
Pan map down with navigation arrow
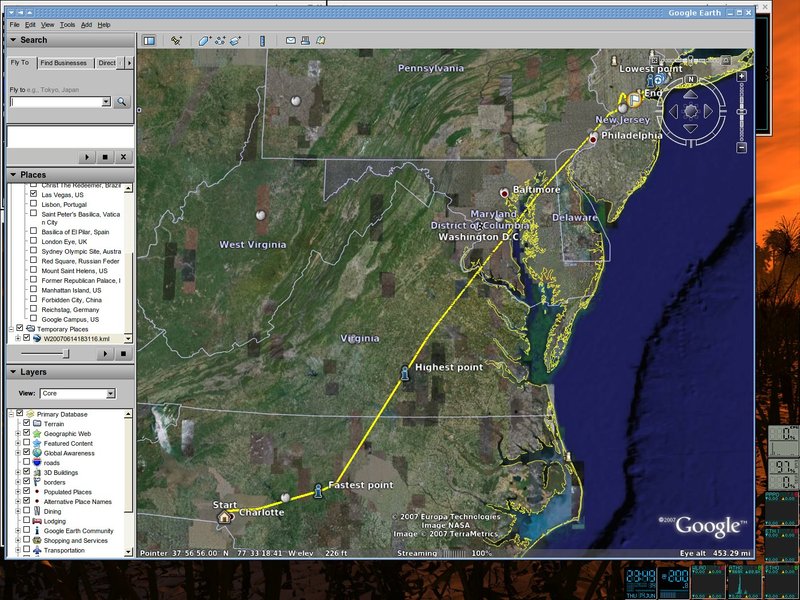691,129
